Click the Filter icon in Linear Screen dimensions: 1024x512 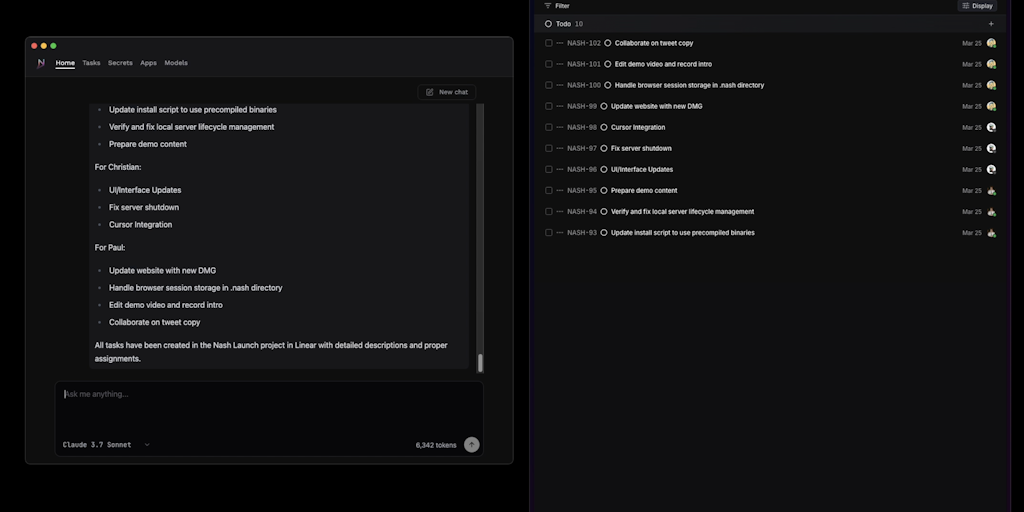548,6
